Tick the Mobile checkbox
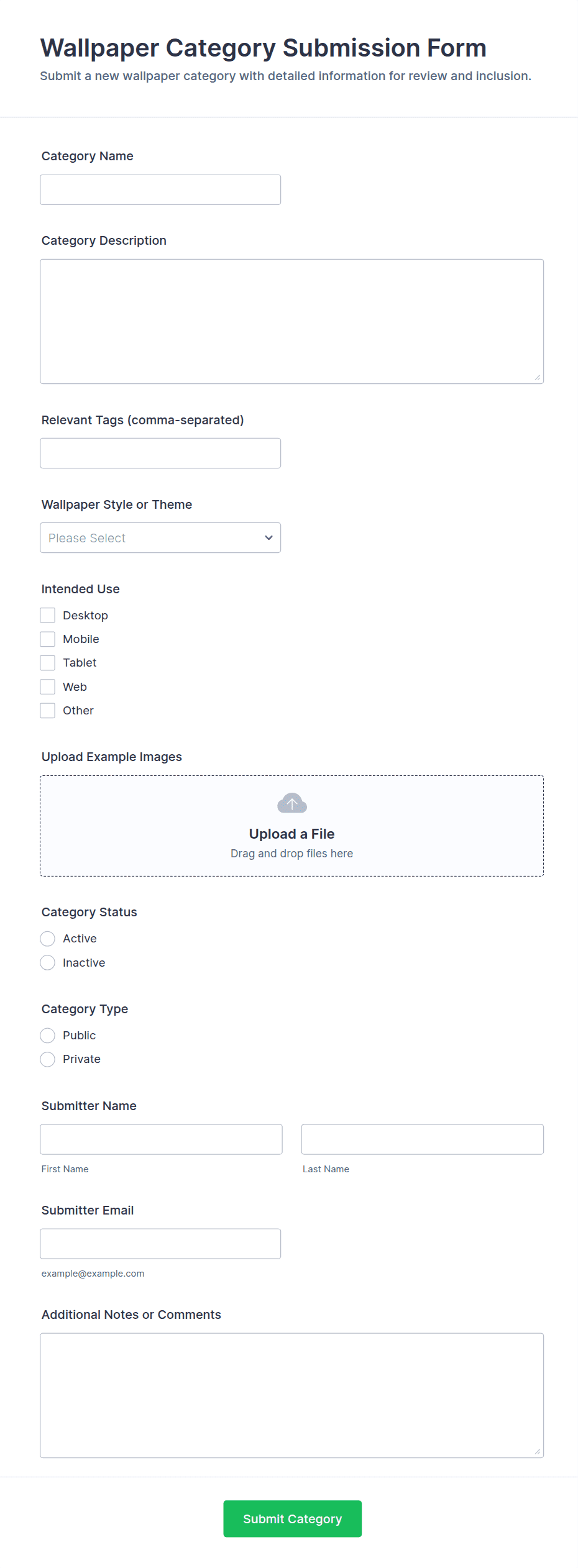Image resolution: width=578 pixels, height=1568 pixels. [x=48, y=639]
